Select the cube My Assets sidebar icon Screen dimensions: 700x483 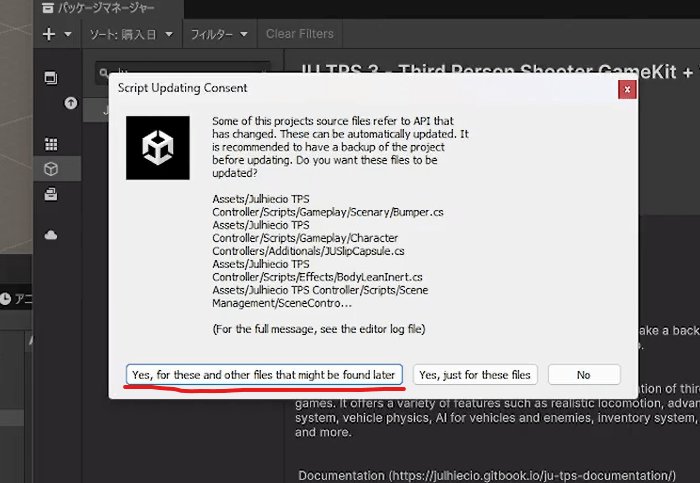(x=51, y=169)
